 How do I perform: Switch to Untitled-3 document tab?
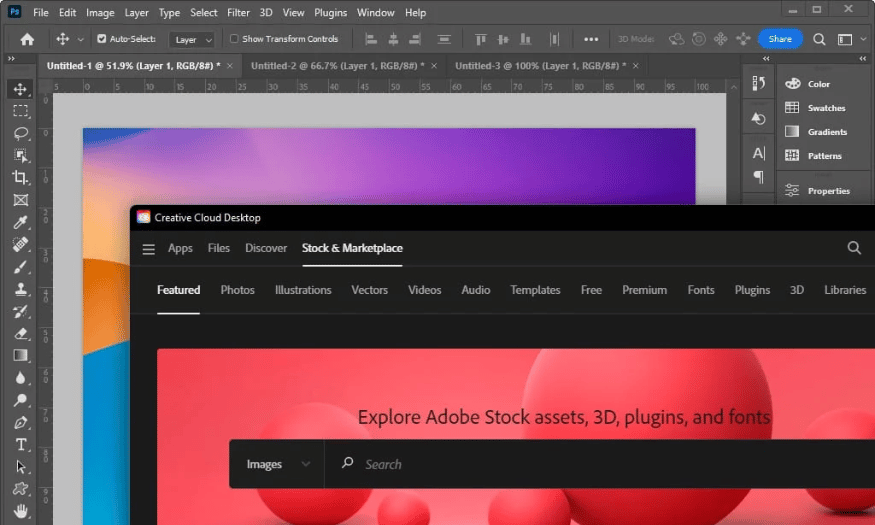[540, 66]
